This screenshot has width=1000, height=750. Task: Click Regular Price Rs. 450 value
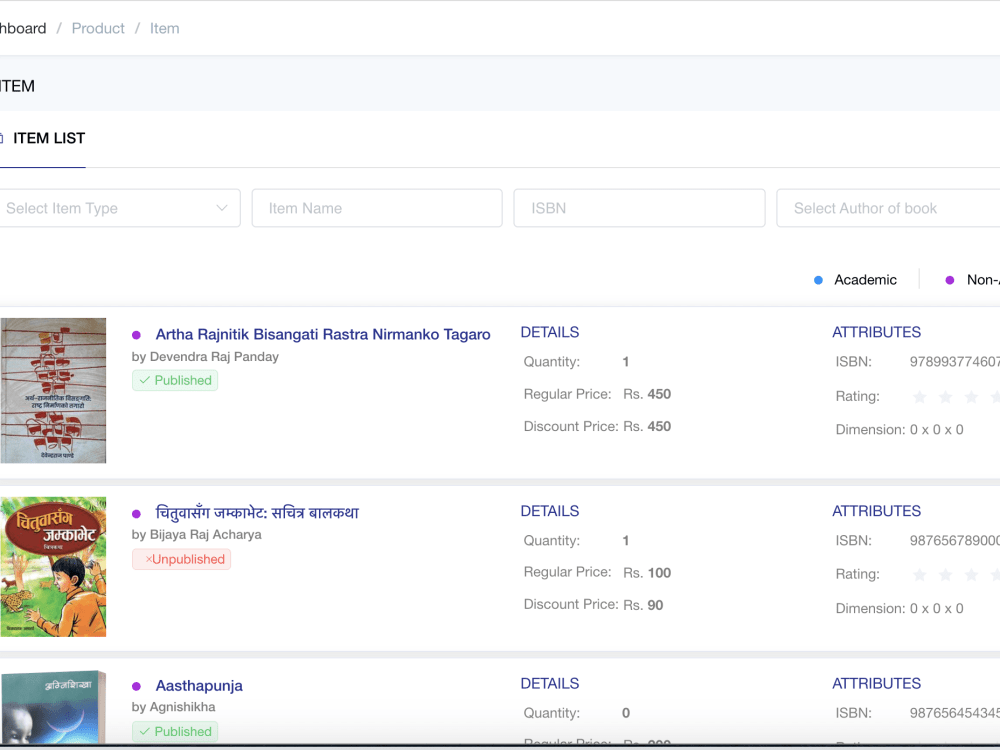click(x=647, y=394)
